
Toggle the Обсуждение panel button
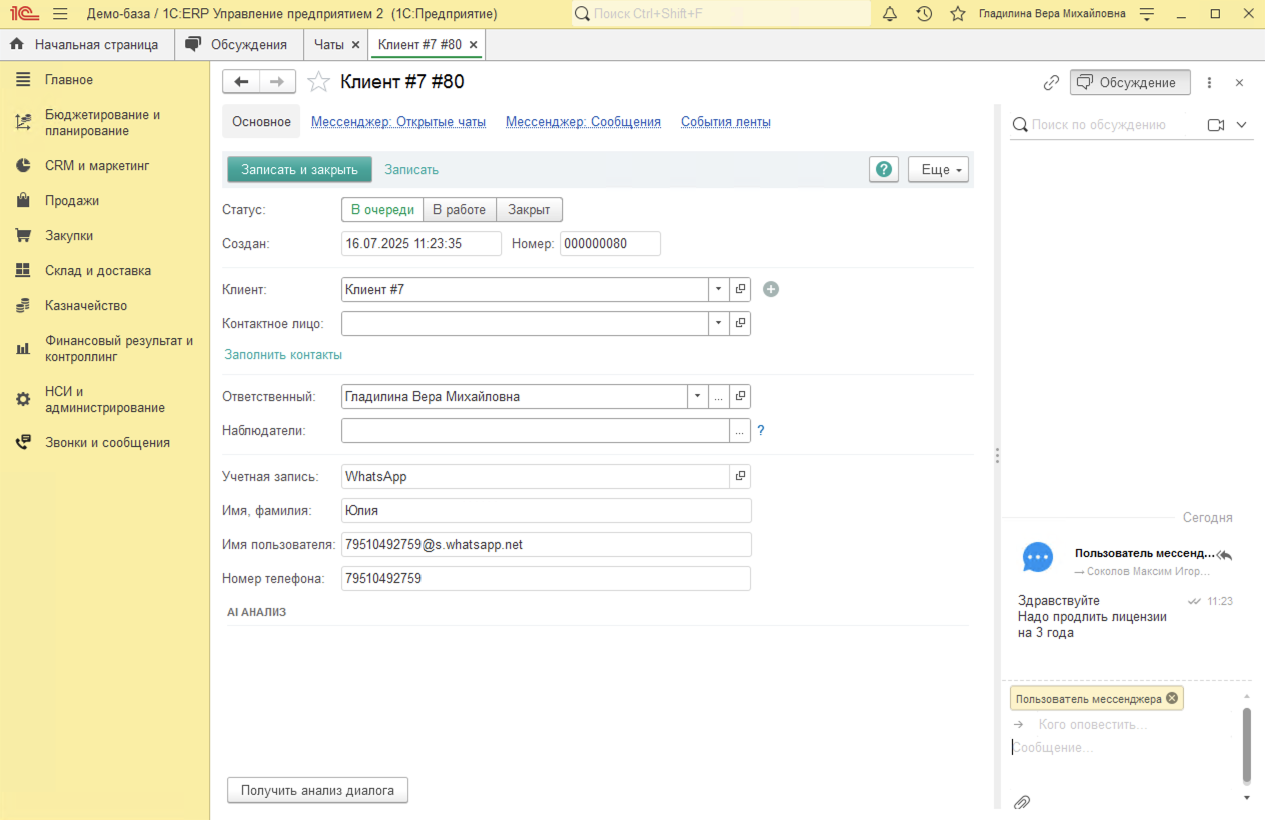point(1130,82)
